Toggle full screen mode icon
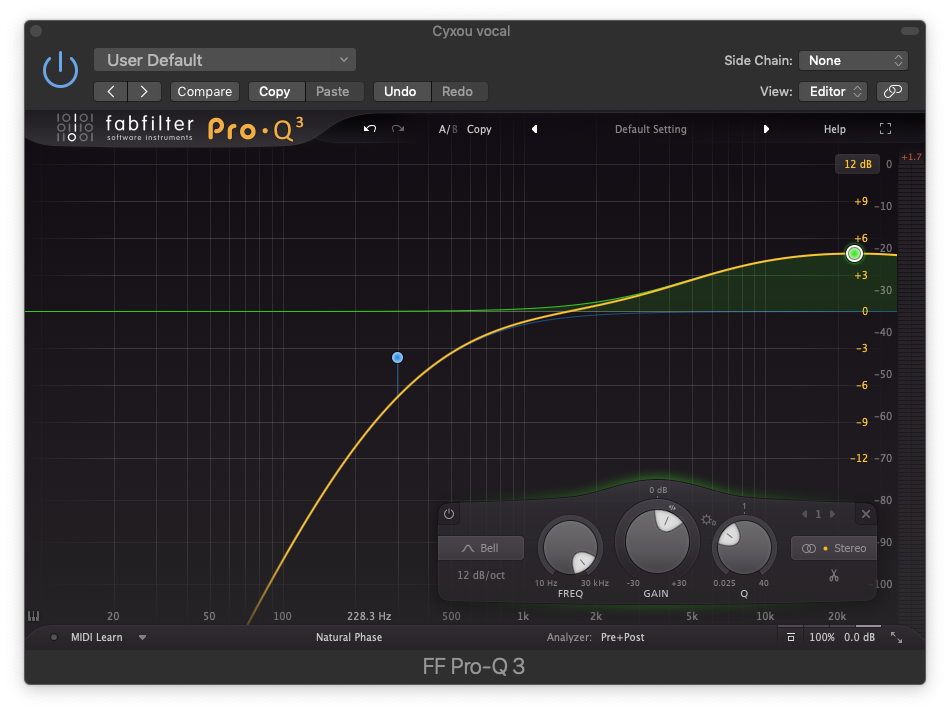Screen dimensions: 950x713 pos(885,128)
